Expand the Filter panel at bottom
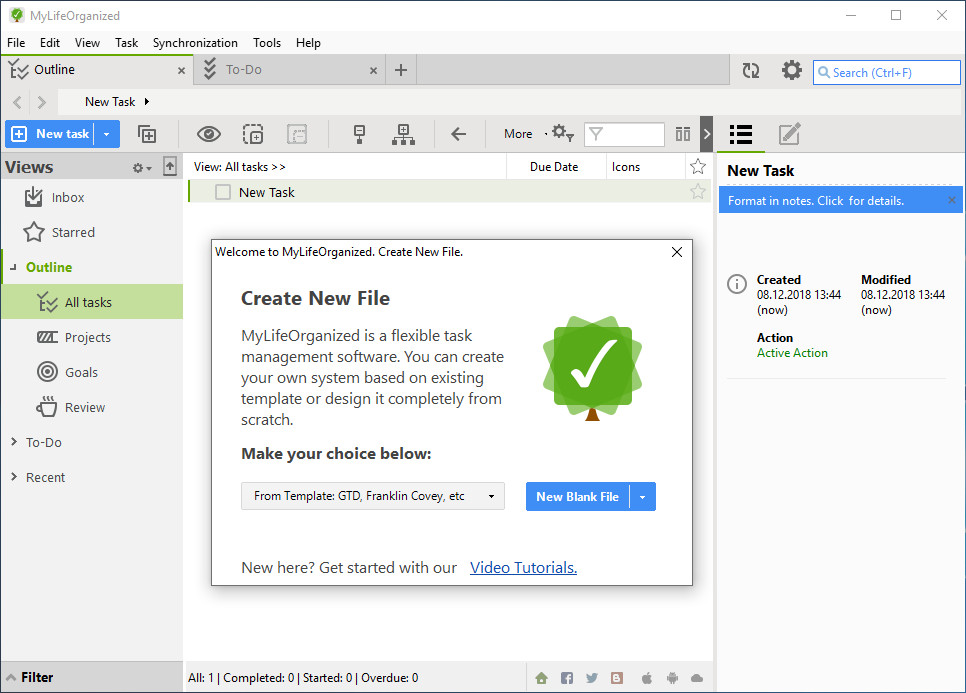Viewport: 966px width, 693px height. click(91, 677)
